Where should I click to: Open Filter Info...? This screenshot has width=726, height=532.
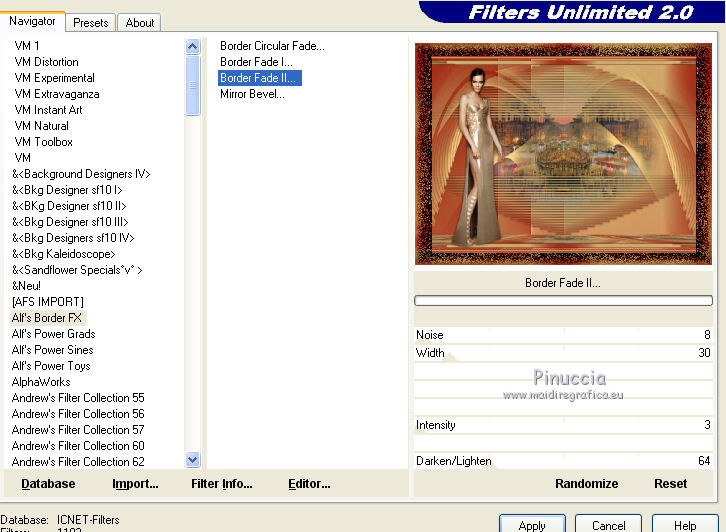tap(222, 484)
